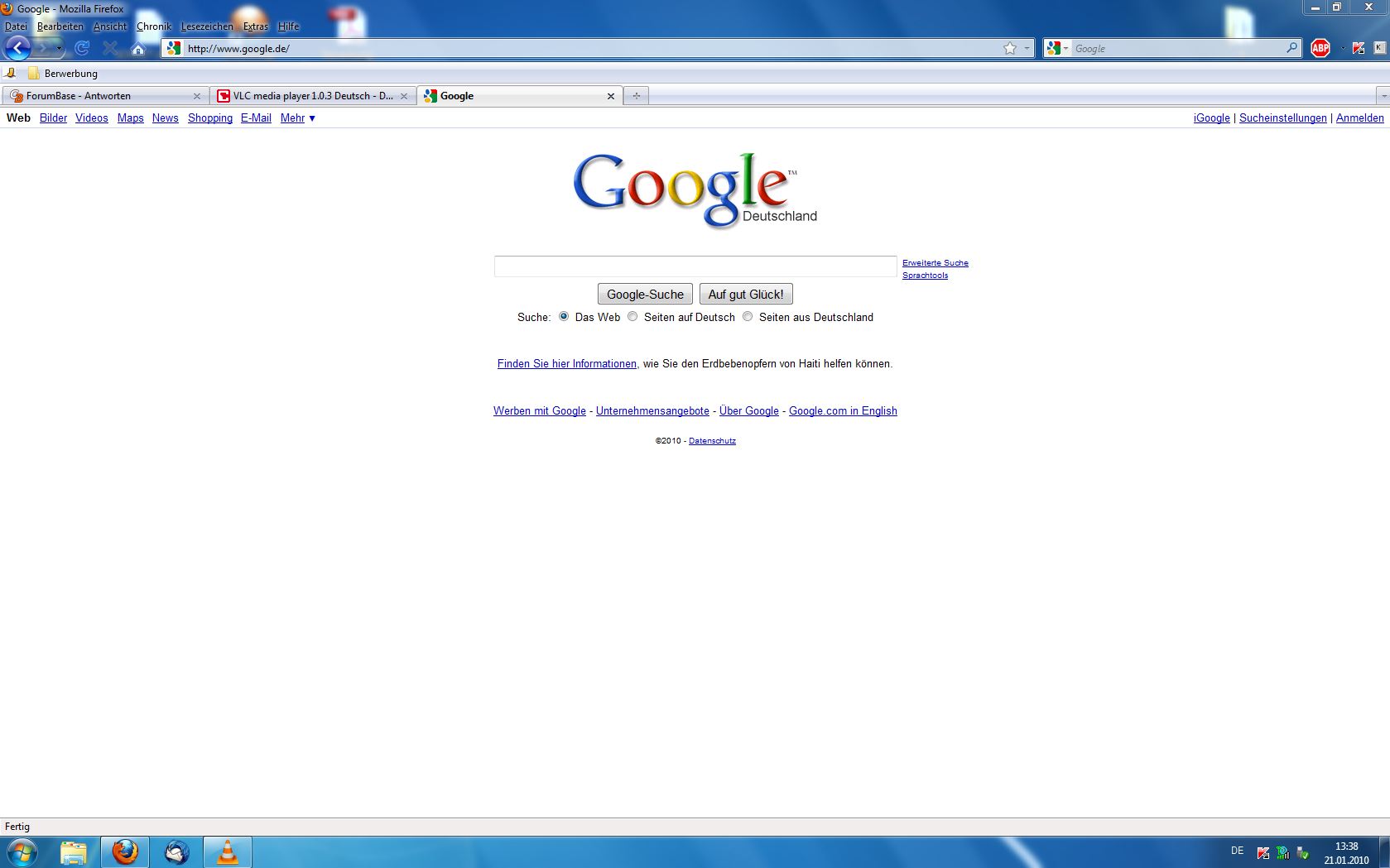This screenshot has height=868, width=1390.
Task: Close the ForumBase - Antworten tab
Action: coord(197,96)
